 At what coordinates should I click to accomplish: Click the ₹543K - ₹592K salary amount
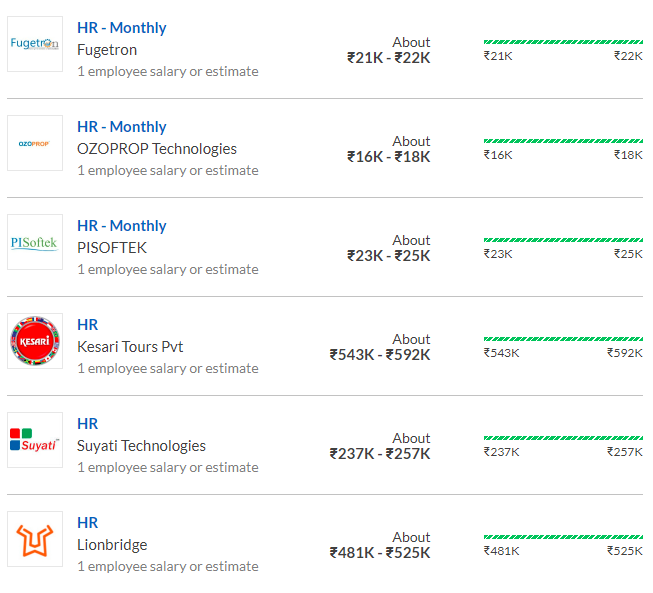(380, 355)
